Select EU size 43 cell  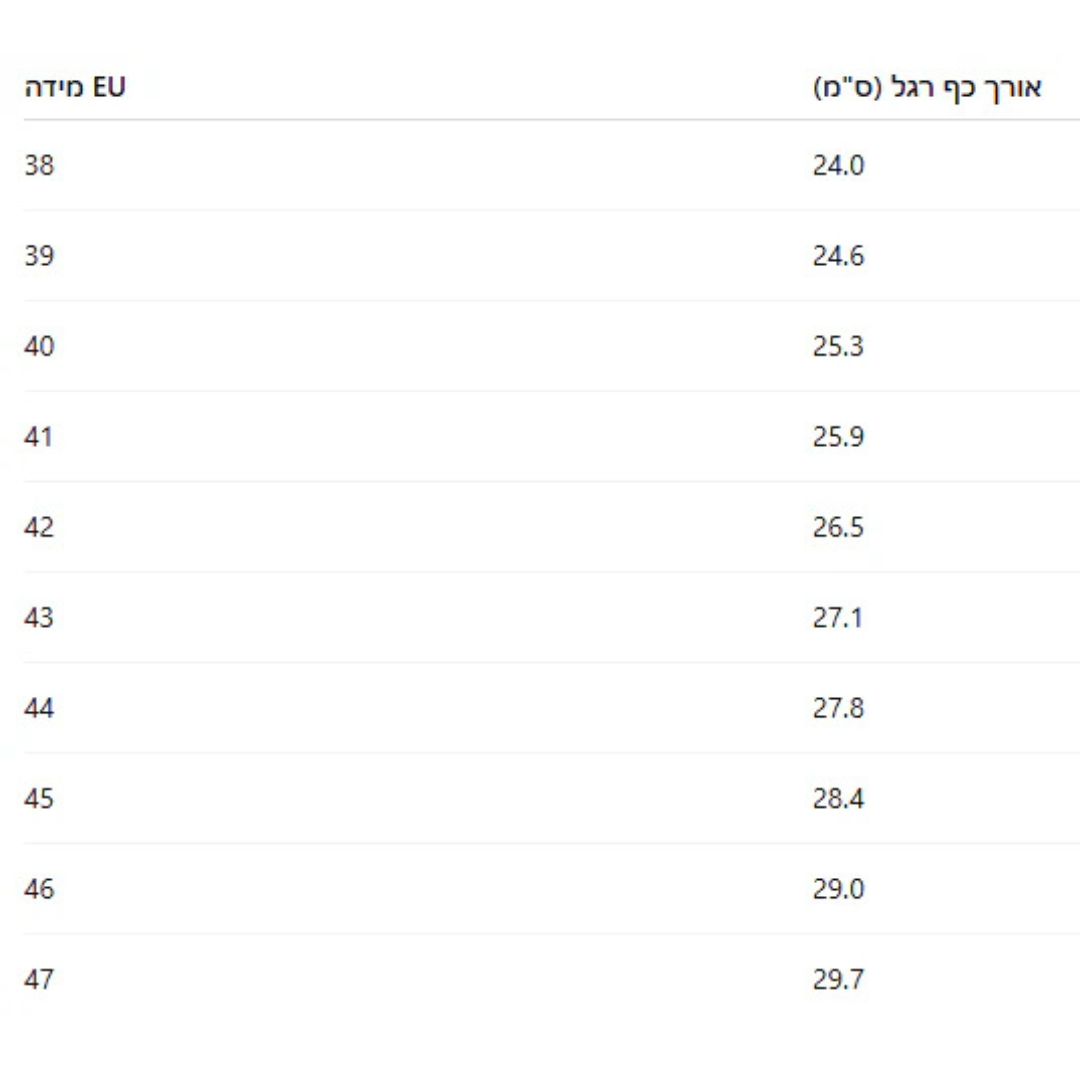(39, 618)
